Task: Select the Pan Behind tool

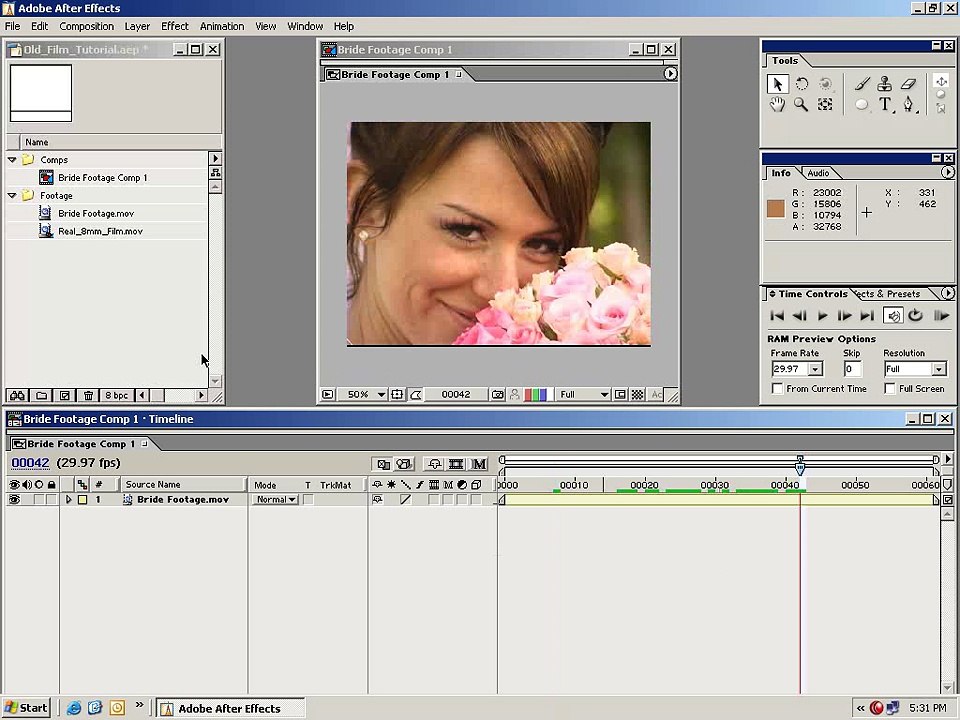Action: pos(825,104)
